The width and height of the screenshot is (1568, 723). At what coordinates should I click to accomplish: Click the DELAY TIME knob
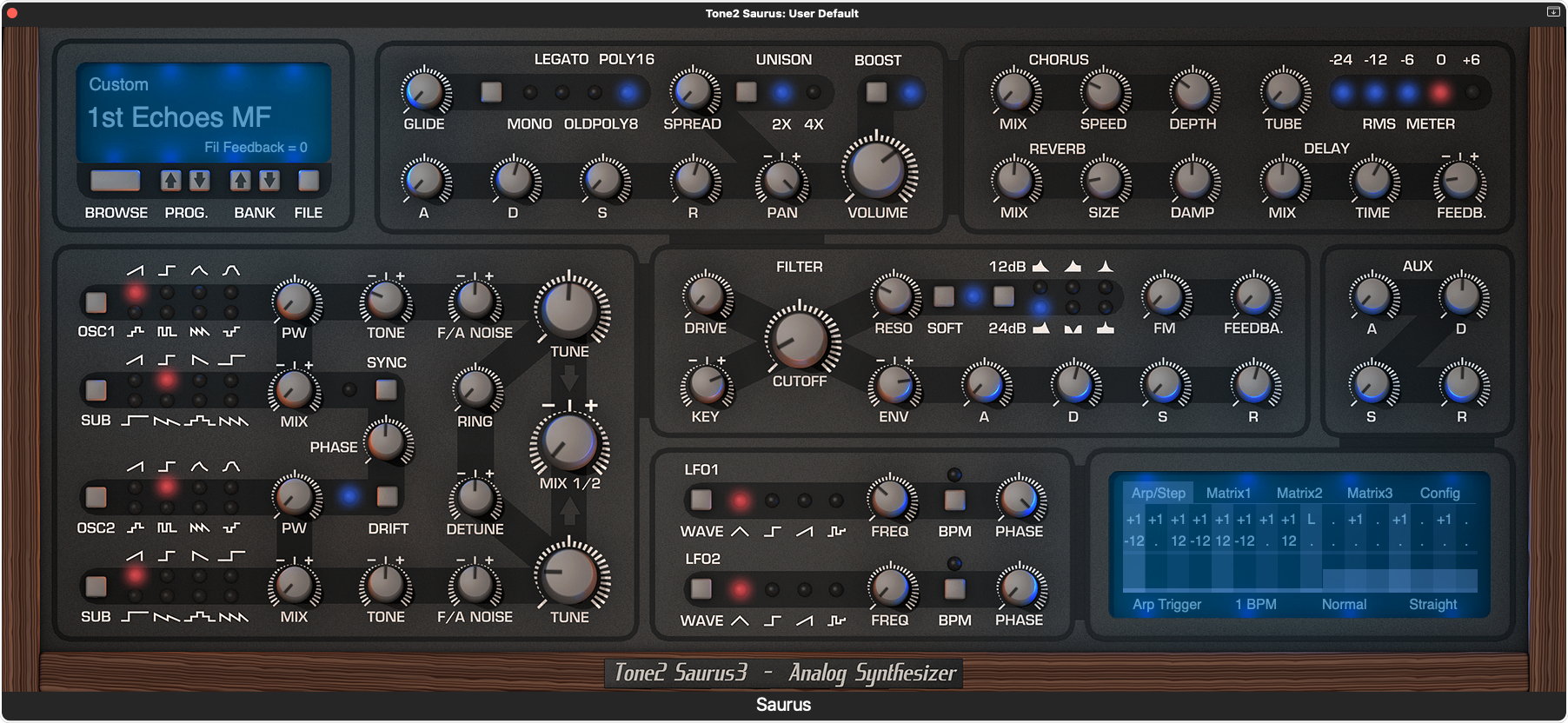coord(1373,180)
